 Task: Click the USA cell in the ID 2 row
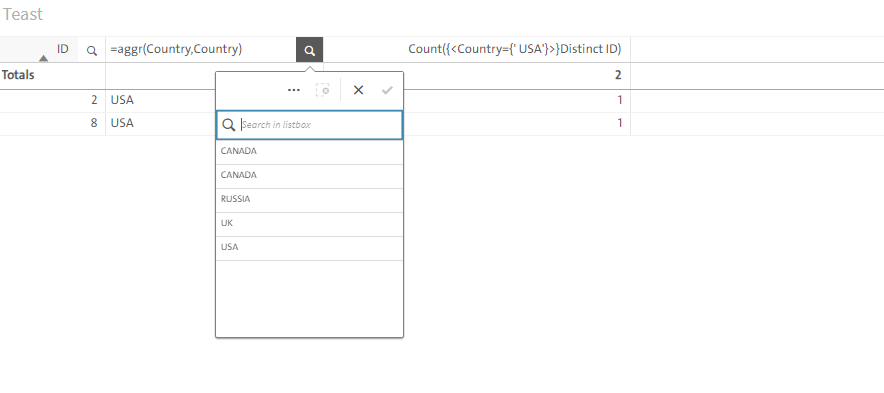point(122,101)
